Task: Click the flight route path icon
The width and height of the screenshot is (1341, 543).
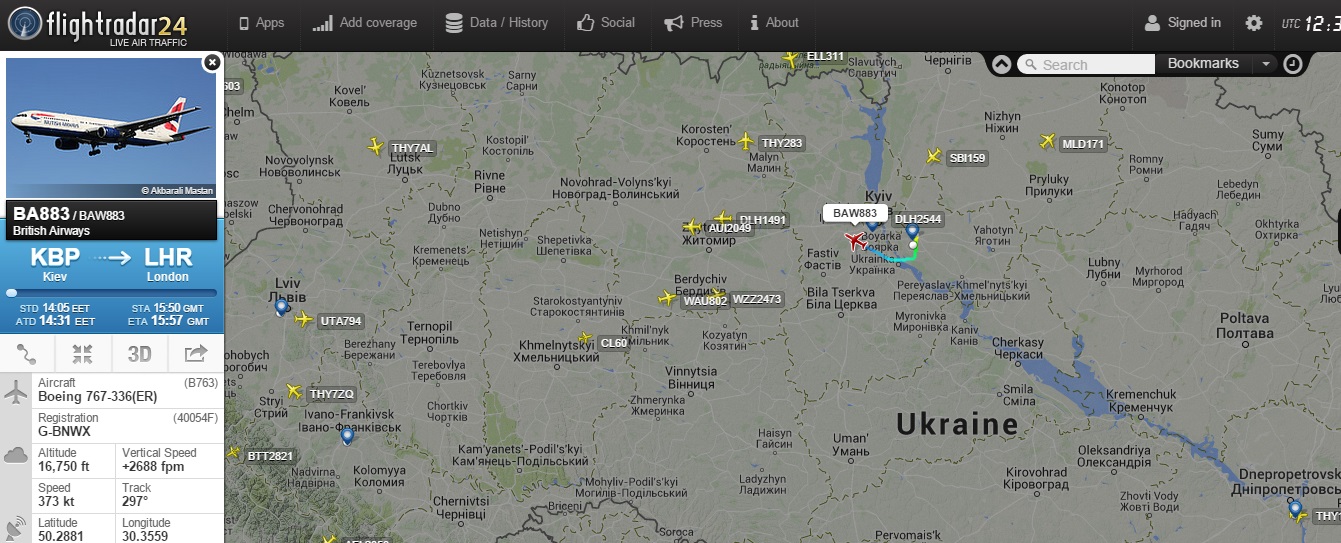Action: click(27, 354)
